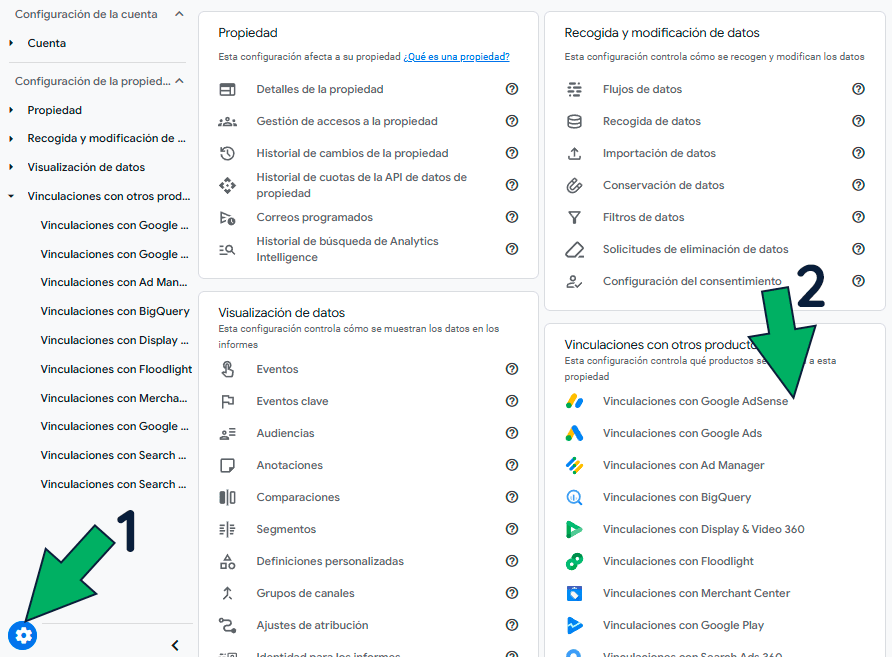Select the Filtros de datos funnel icon
The image size is (892, 657).
point(575,217)
